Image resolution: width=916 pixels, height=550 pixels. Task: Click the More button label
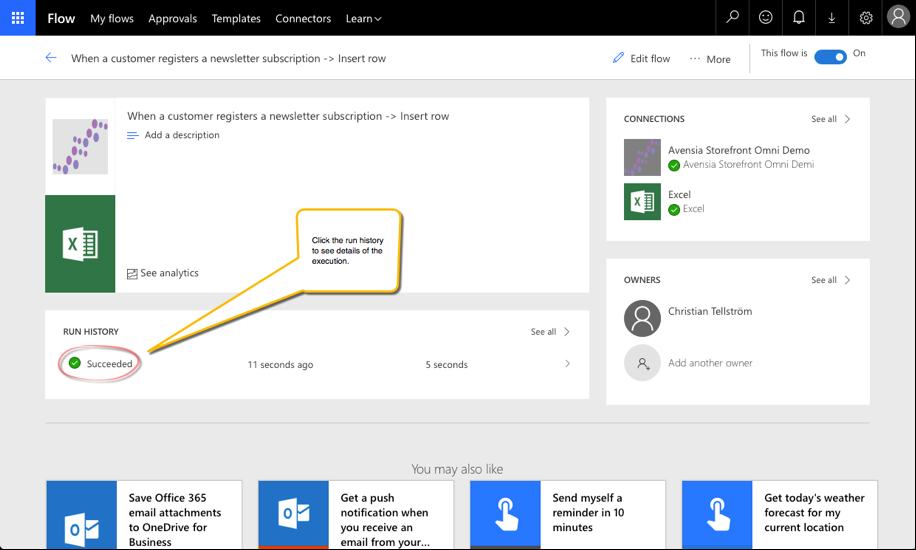[x=719, y=59]
